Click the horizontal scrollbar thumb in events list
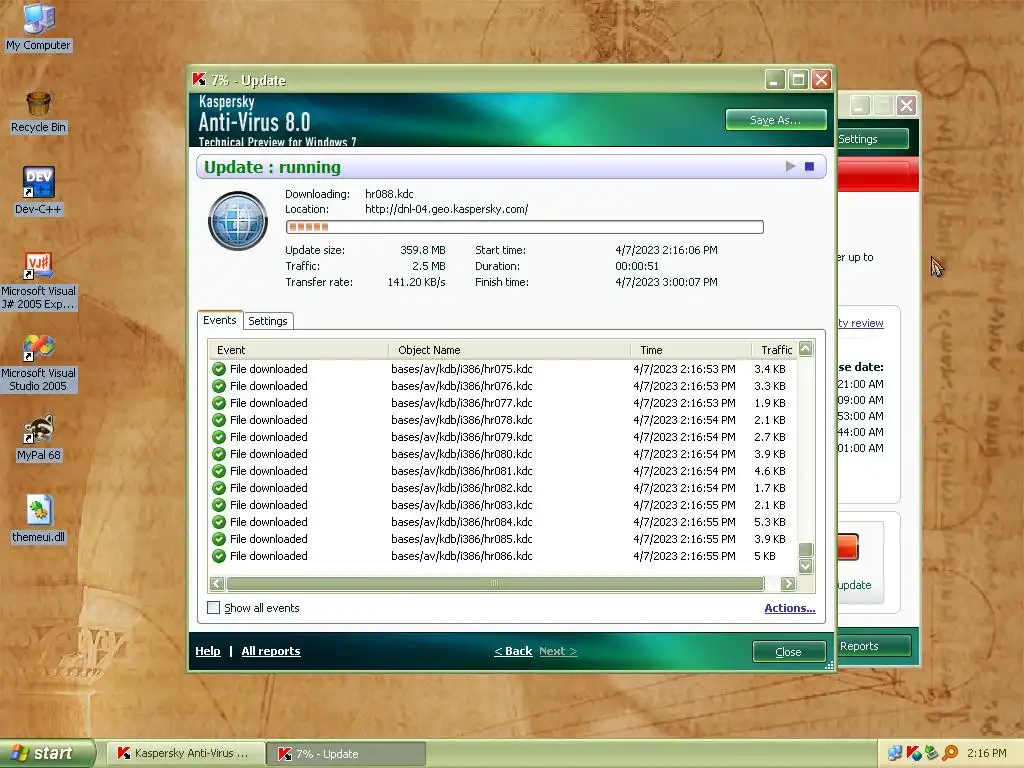 (495, 583)
